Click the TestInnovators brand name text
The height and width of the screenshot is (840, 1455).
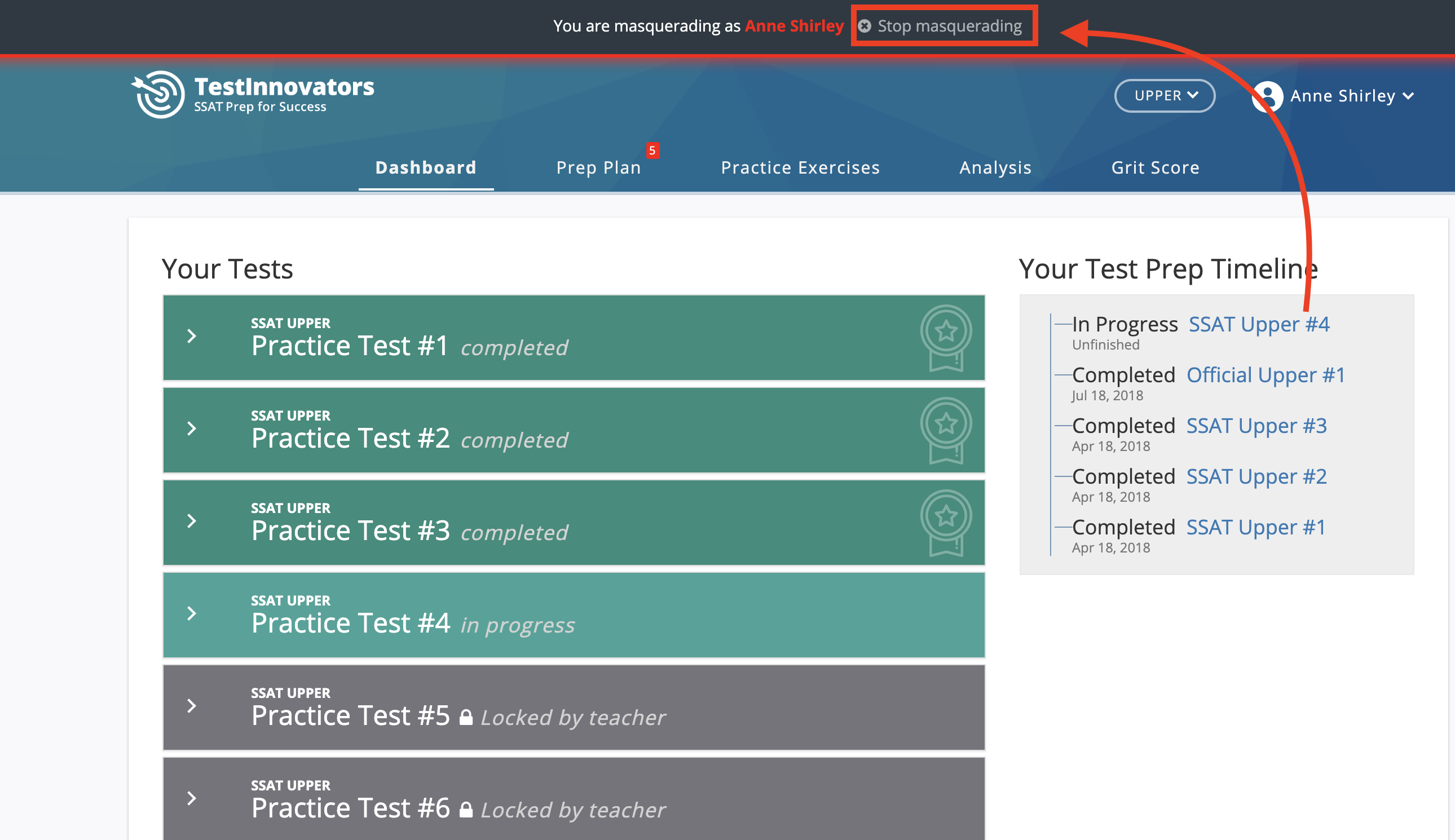pos(284,87)
